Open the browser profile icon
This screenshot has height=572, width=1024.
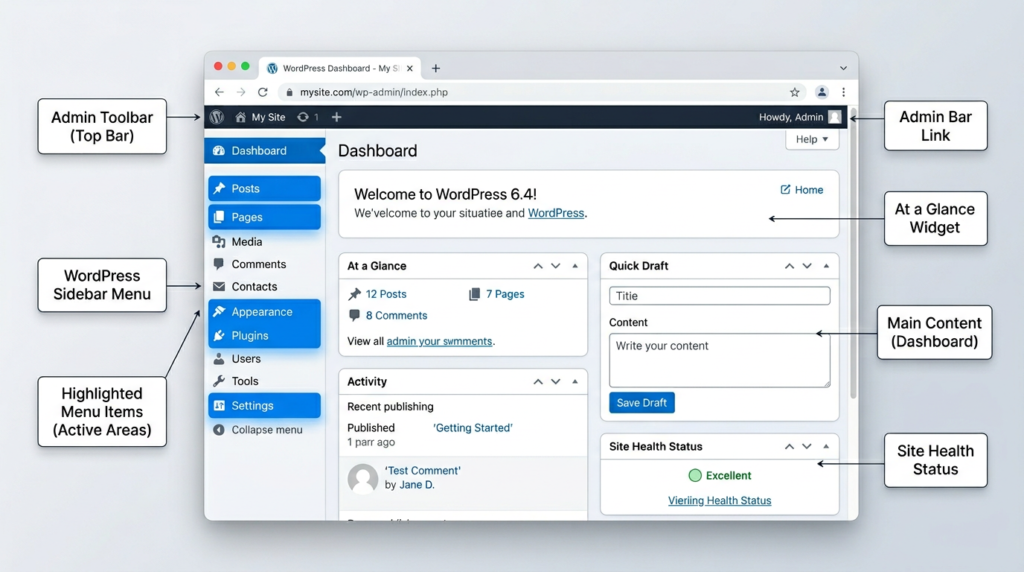(822, 92)
